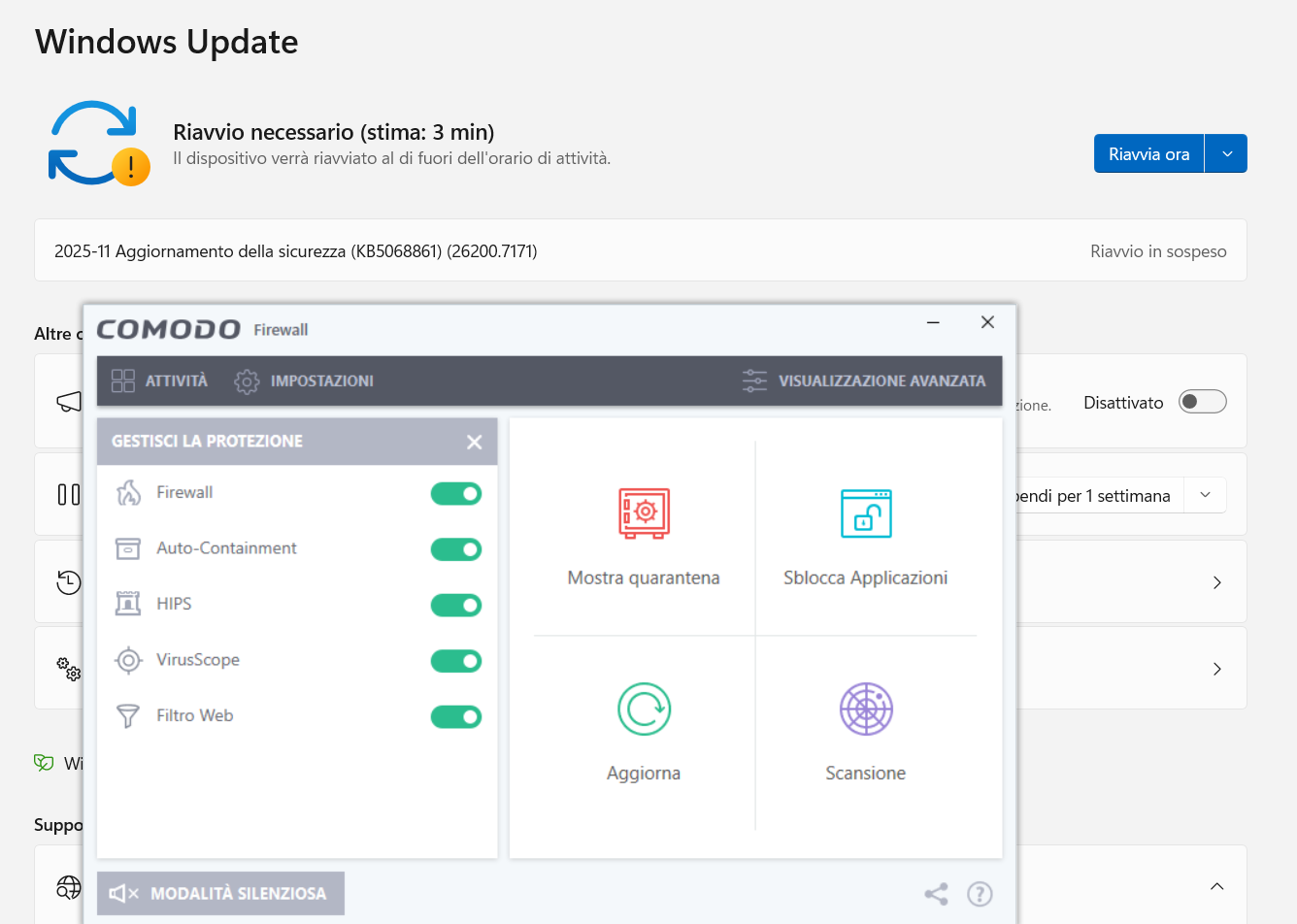
Task: Turn off the Firewall toggle
Action: [456, 494]
